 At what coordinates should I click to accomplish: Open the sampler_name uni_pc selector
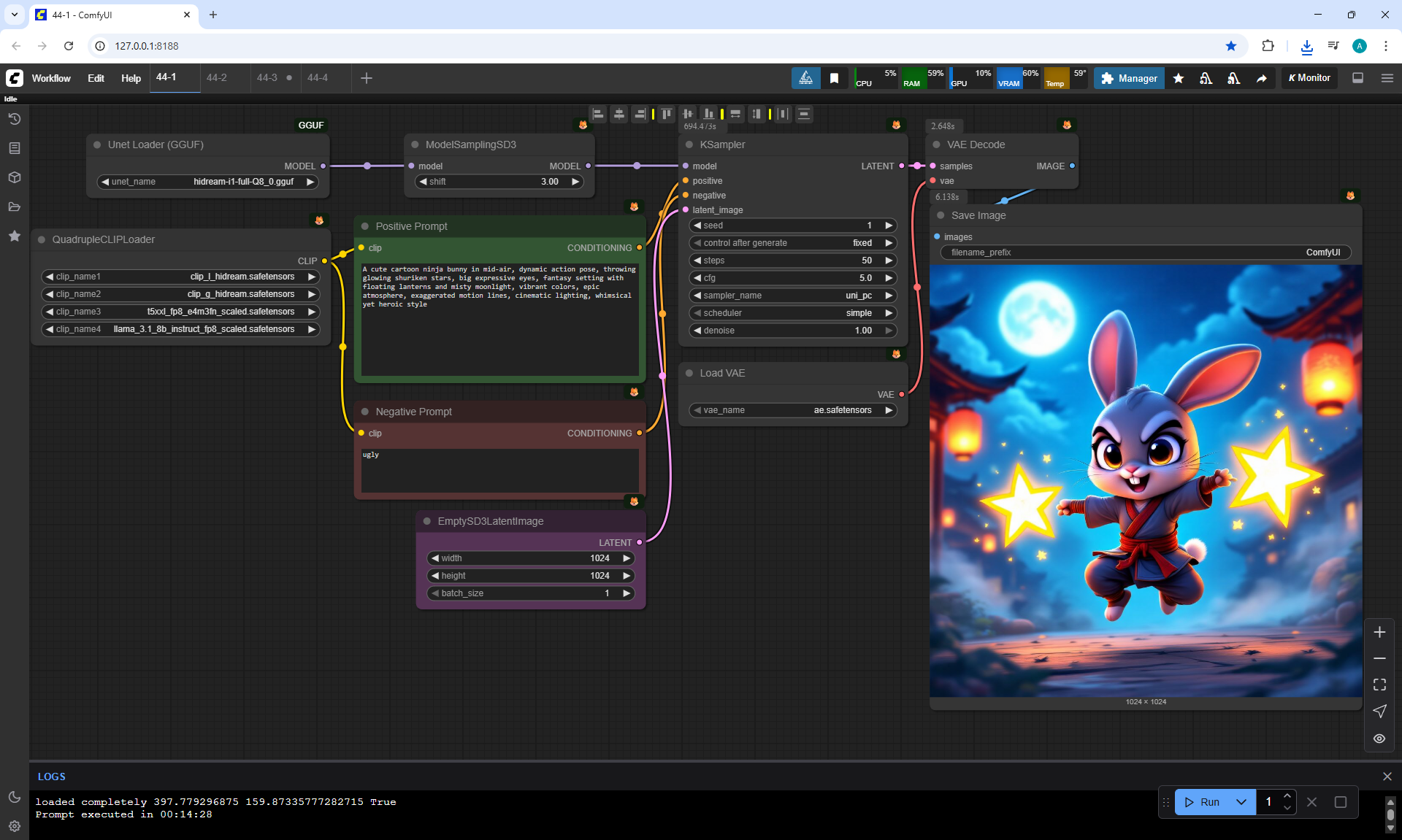[792, 296]
